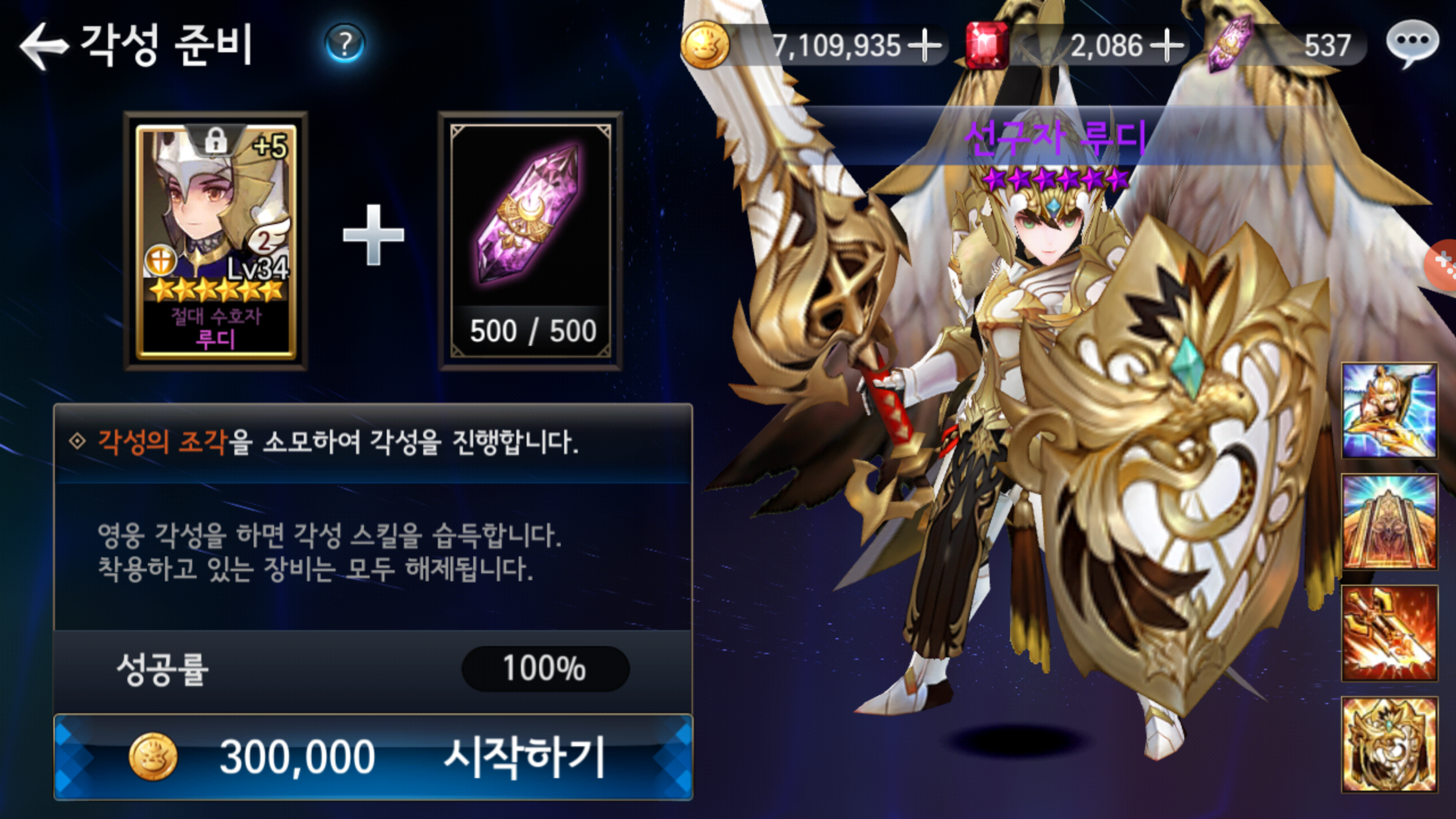View the first skill icon with blue lightning
Screen dimensions: 1456x819
1389,411
